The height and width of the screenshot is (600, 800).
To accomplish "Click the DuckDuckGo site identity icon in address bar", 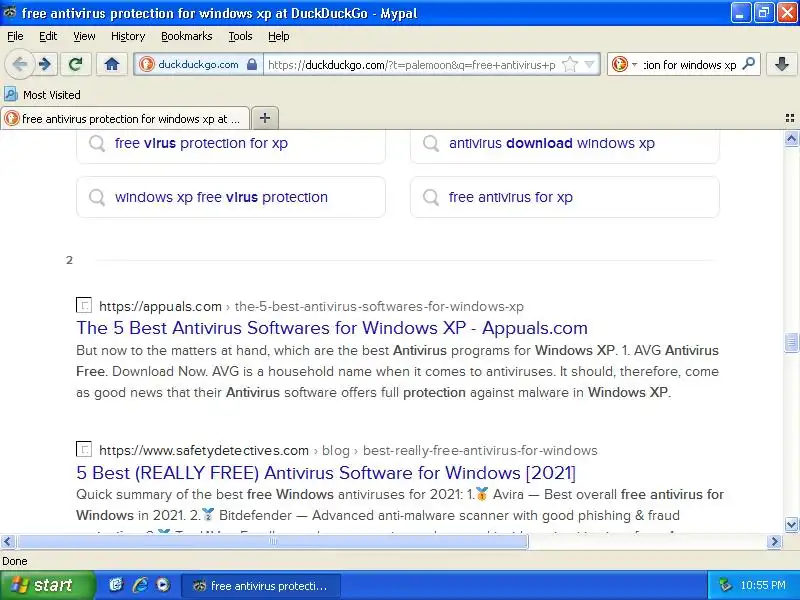I will [x=146, y=64].
